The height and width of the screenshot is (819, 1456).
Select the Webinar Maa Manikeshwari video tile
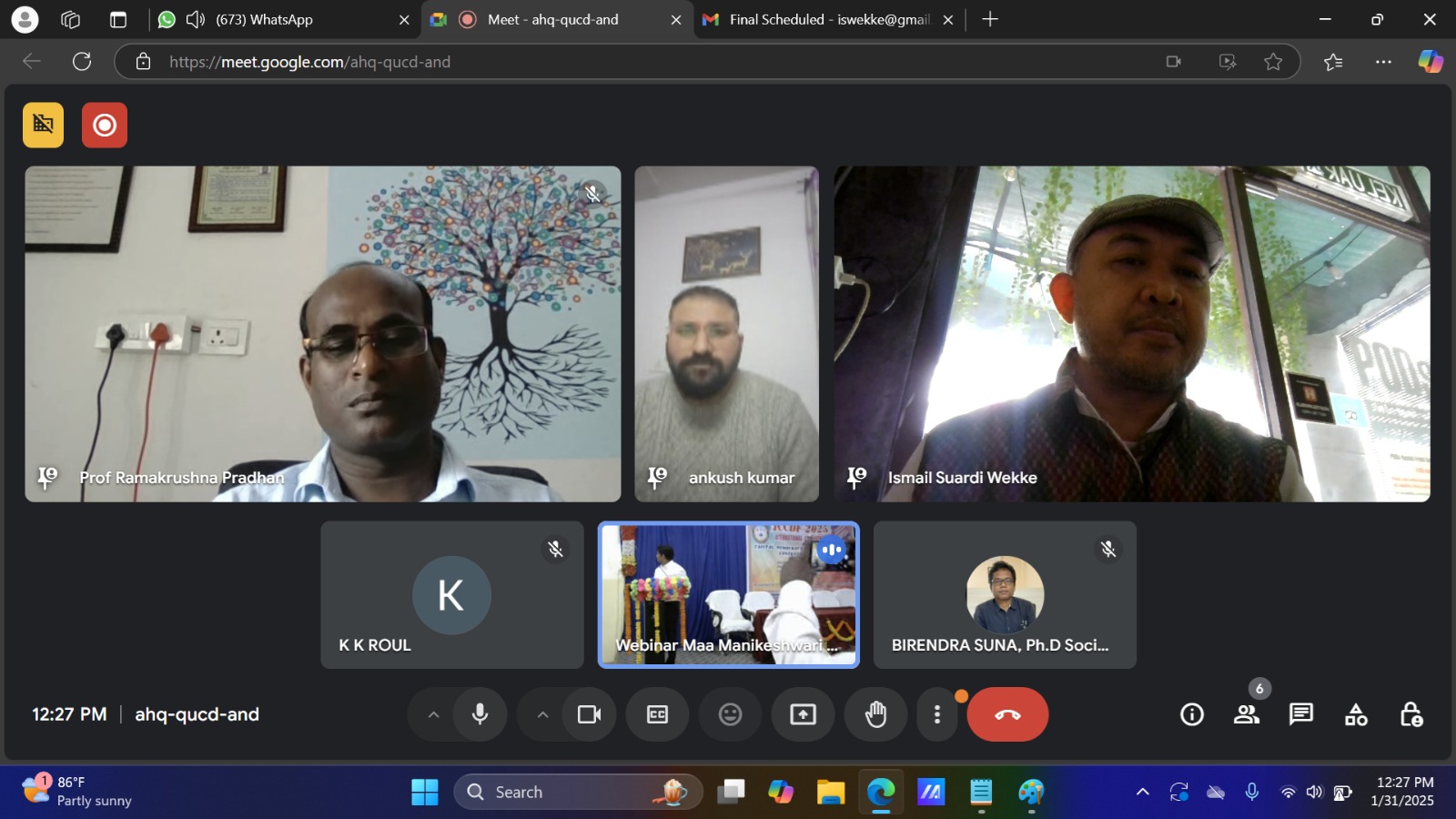pyautogui.click(x=728, y=594)
